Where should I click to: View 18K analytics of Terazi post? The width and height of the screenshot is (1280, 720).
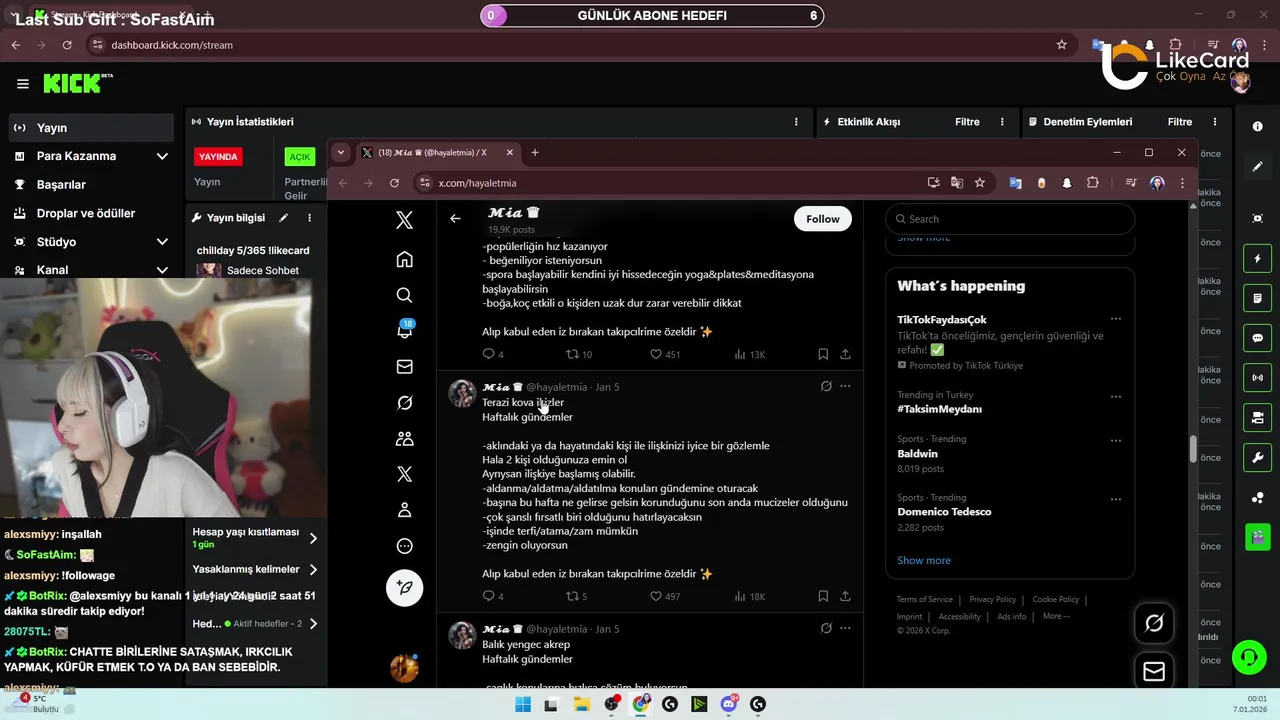pyautogui.click(x=750, y=596)
